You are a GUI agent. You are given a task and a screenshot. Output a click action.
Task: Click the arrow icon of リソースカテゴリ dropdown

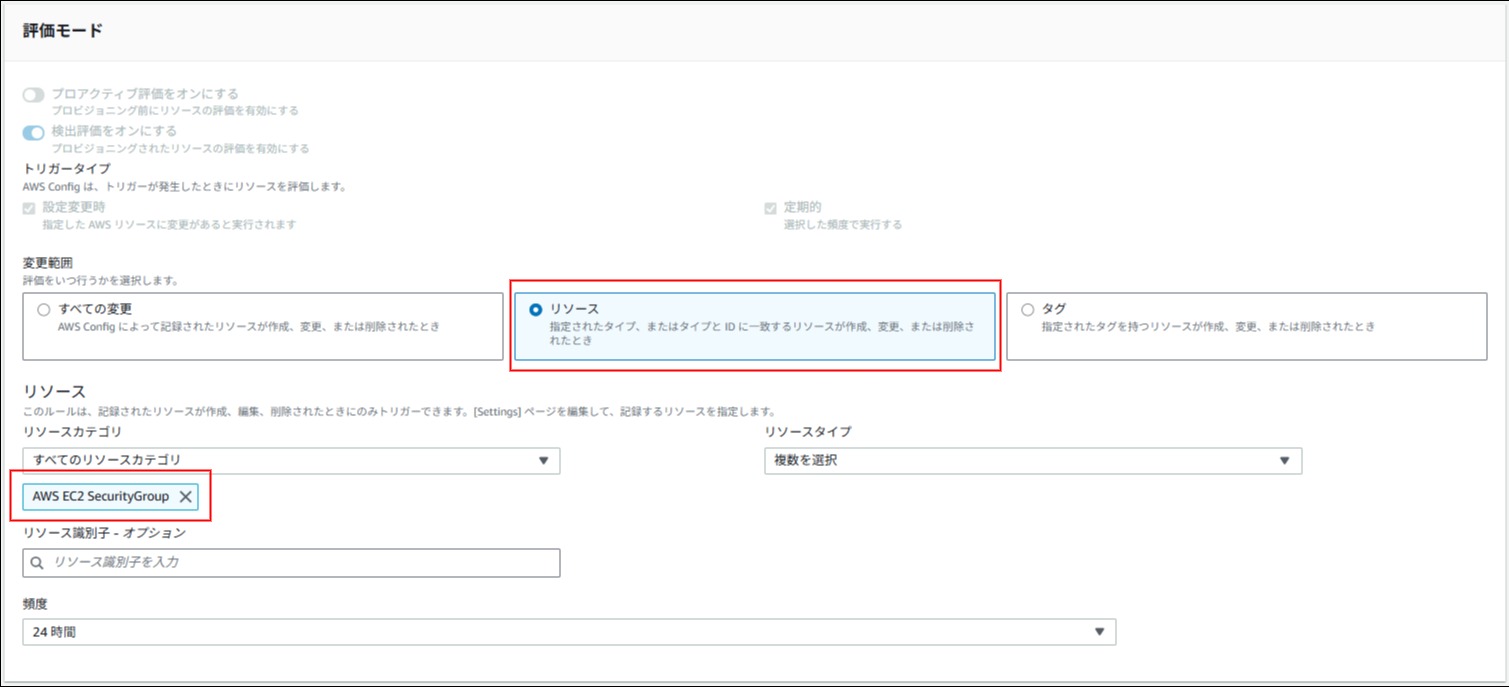tap(544, 461)
